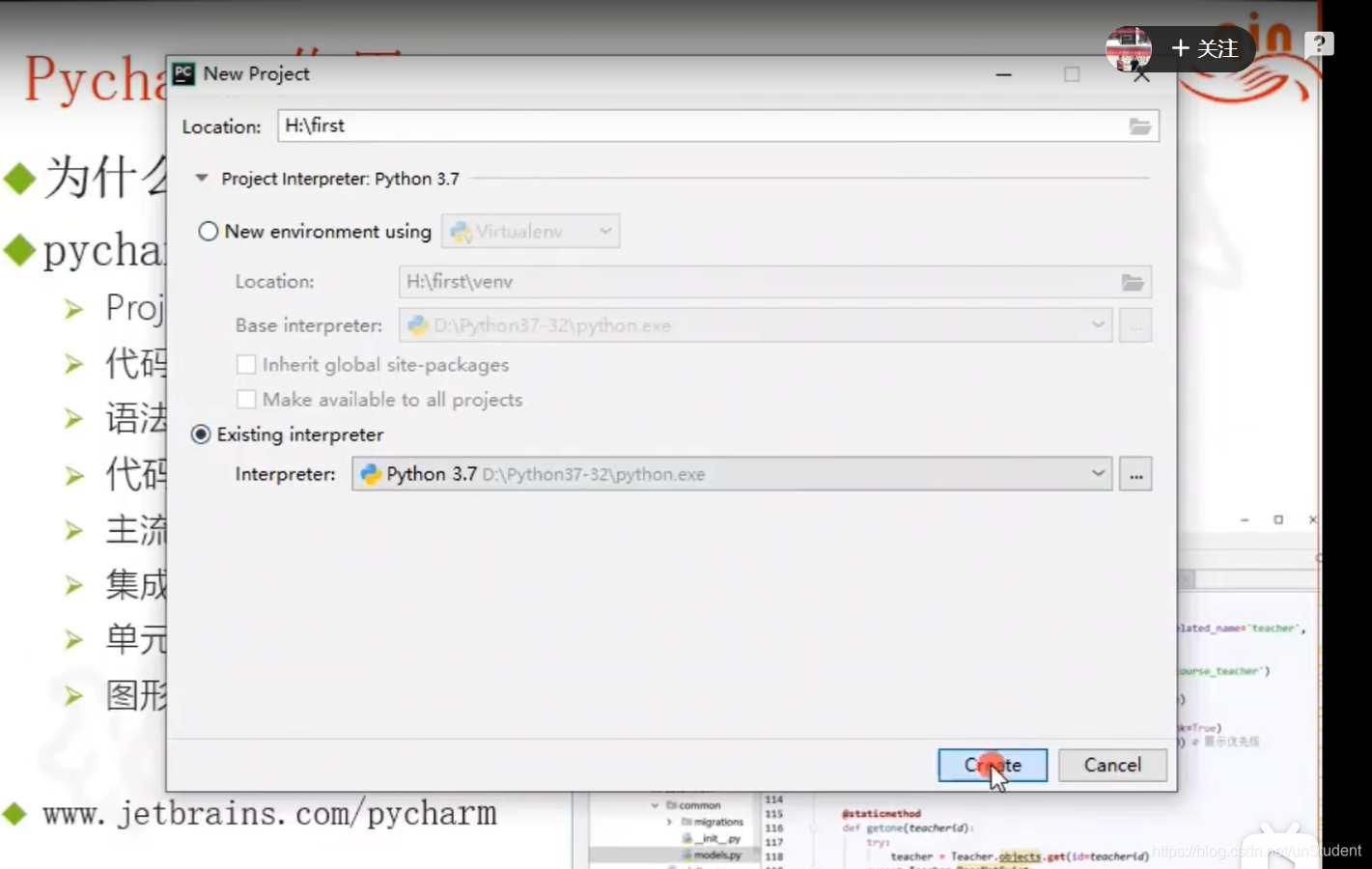The height and width of the screenshot is (869, 1372).
Task: Click the 'Project Interpreter: Python 3.7' heading
Action: coord(340,179)
